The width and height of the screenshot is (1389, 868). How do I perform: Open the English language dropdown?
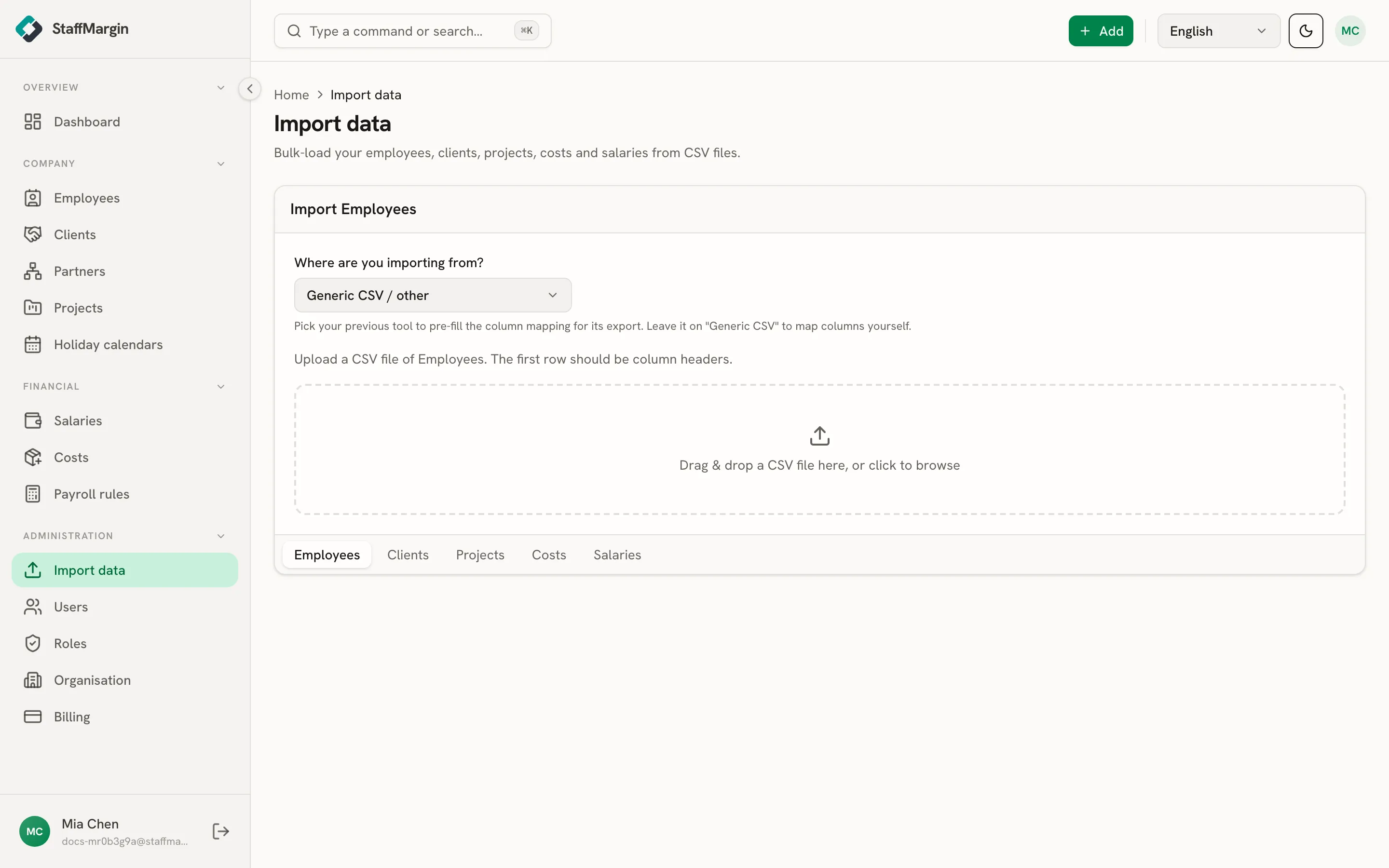pyautogui.click(x=1219, y=31)
